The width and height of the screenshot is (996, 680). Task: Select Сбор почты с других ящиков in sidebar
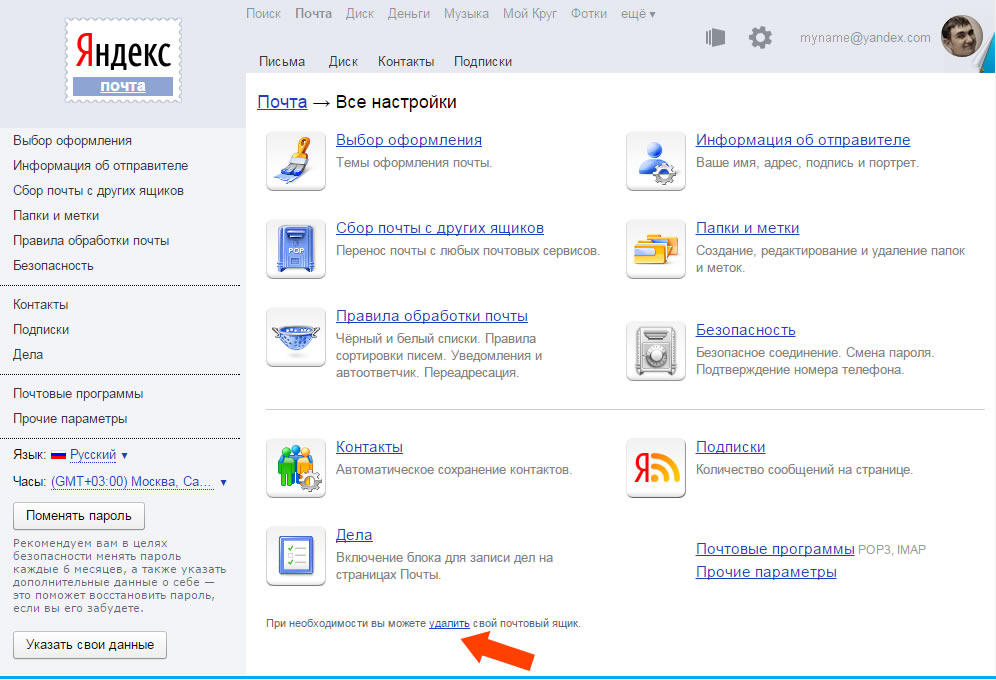[98, 190]
